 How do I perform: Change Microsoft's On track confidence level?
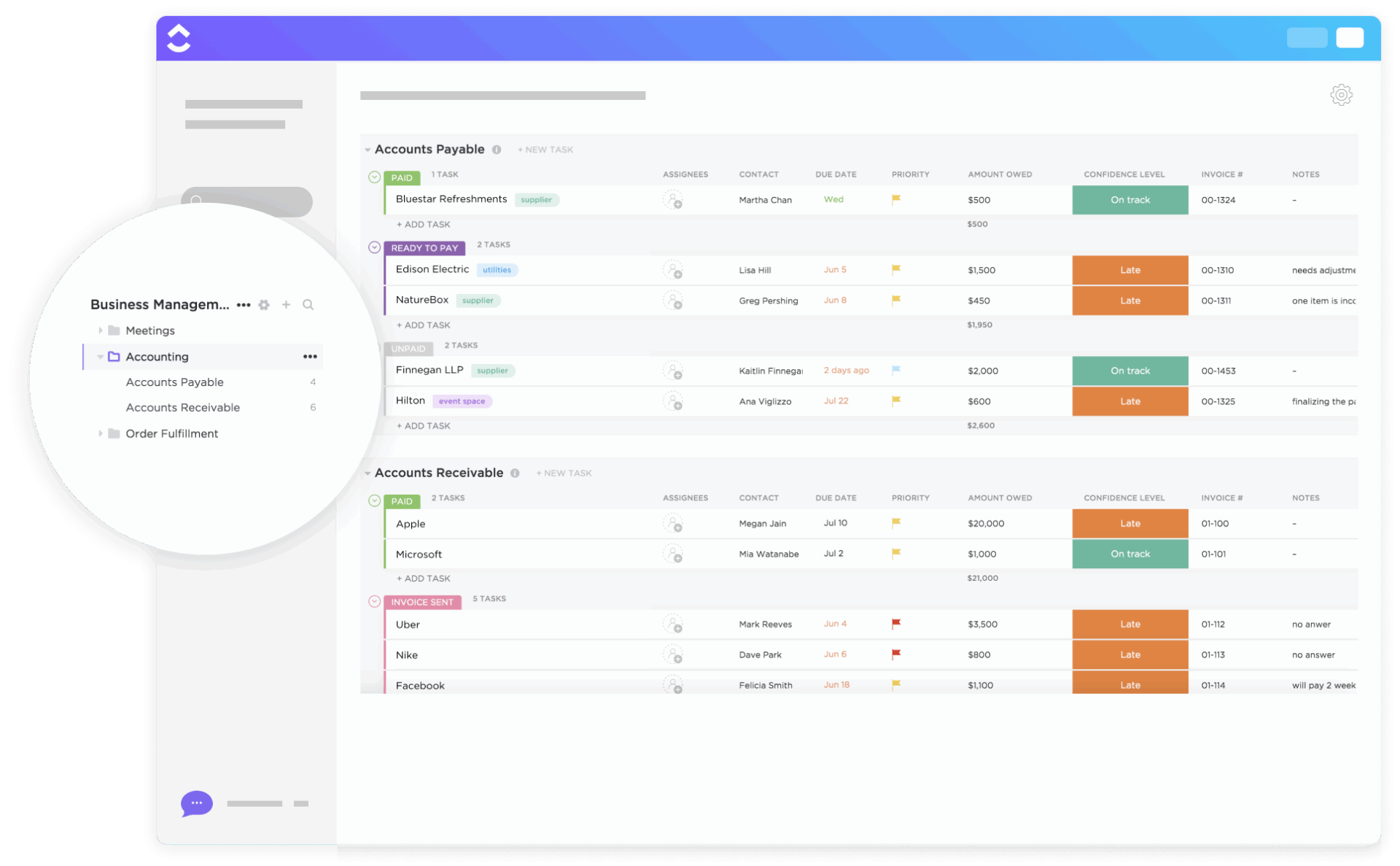coord(1129,554)
